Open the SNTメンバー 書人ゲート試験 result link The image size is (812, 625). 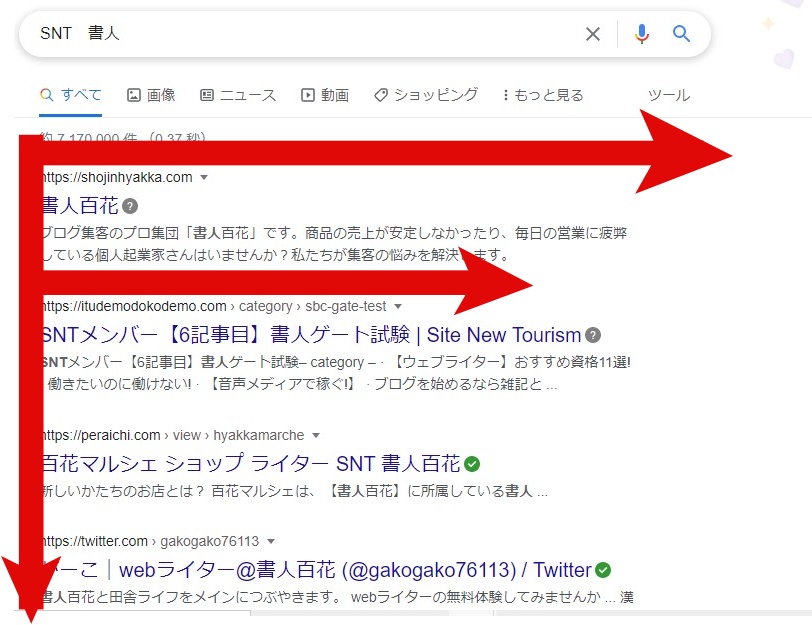312,335
